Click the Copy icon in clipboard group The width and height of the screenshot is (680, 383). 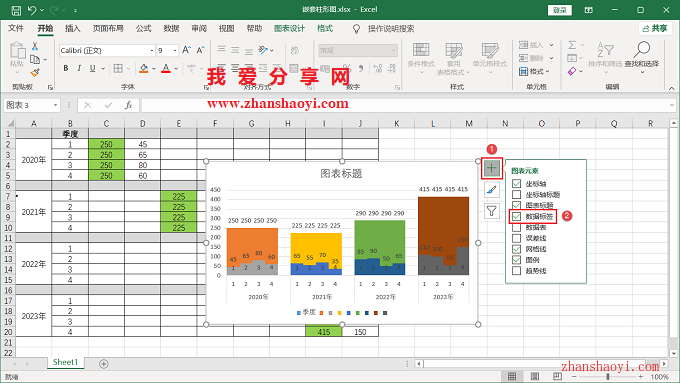tap(35, 59)
